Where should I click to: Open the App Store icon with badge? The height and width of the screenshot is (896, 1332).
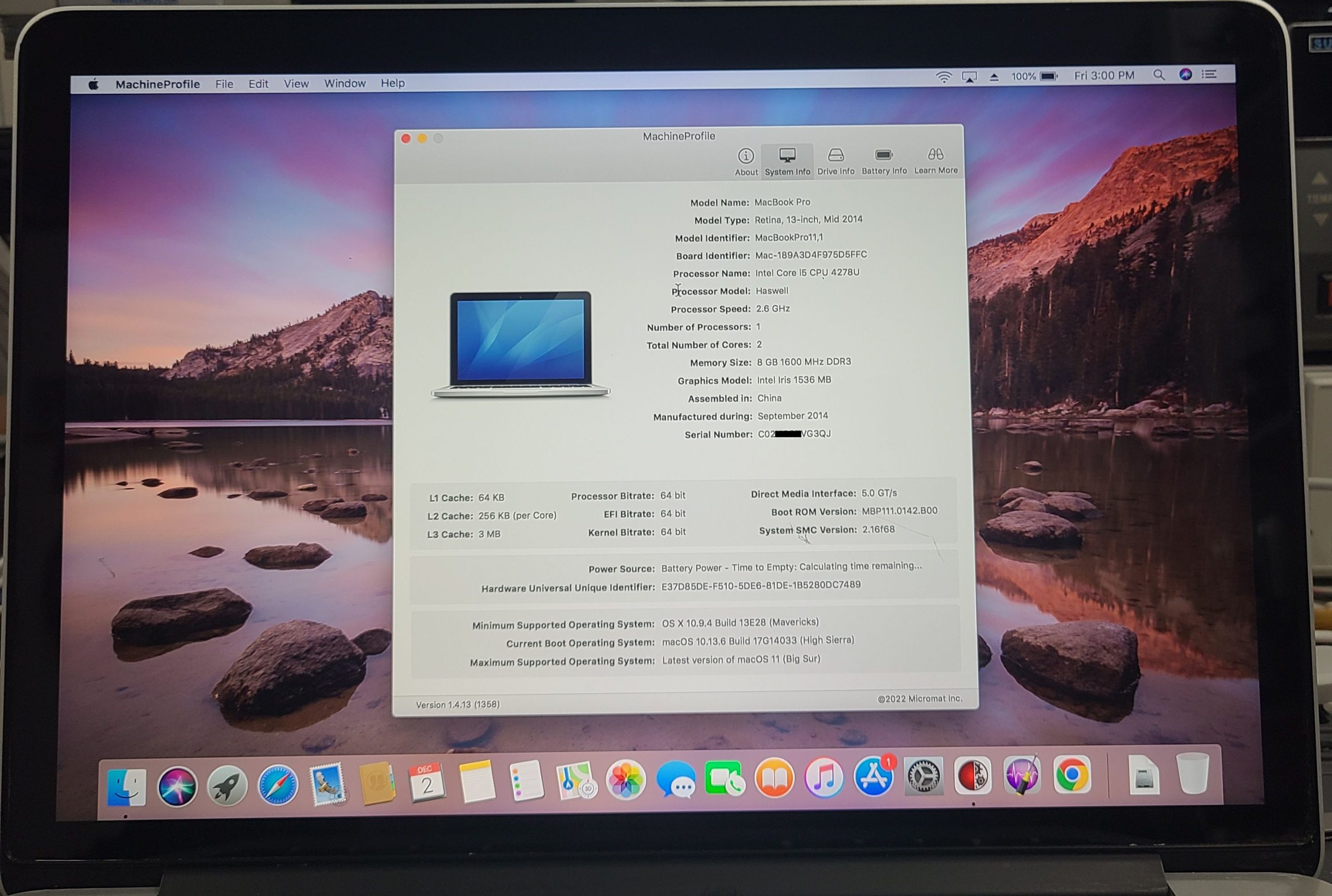(874, 776)
